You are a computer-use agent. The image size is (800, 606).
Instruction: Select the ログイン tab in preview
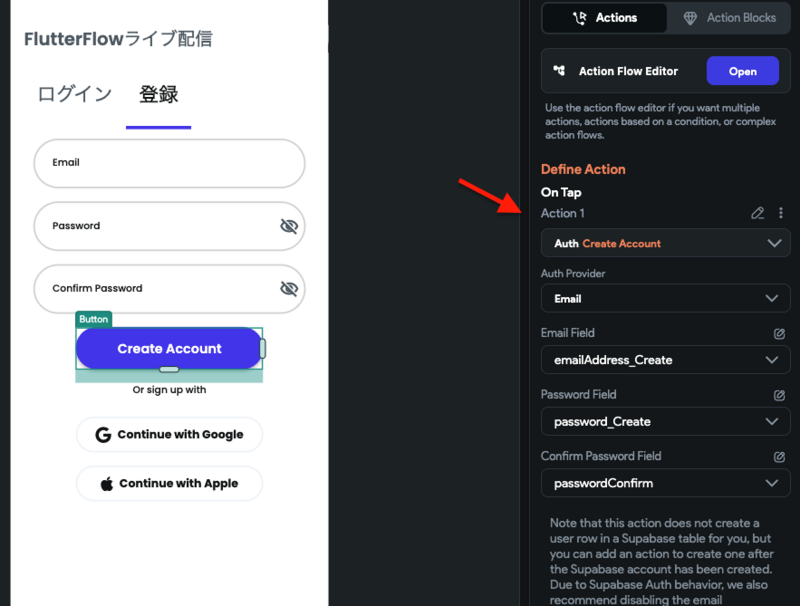(74, 94)
